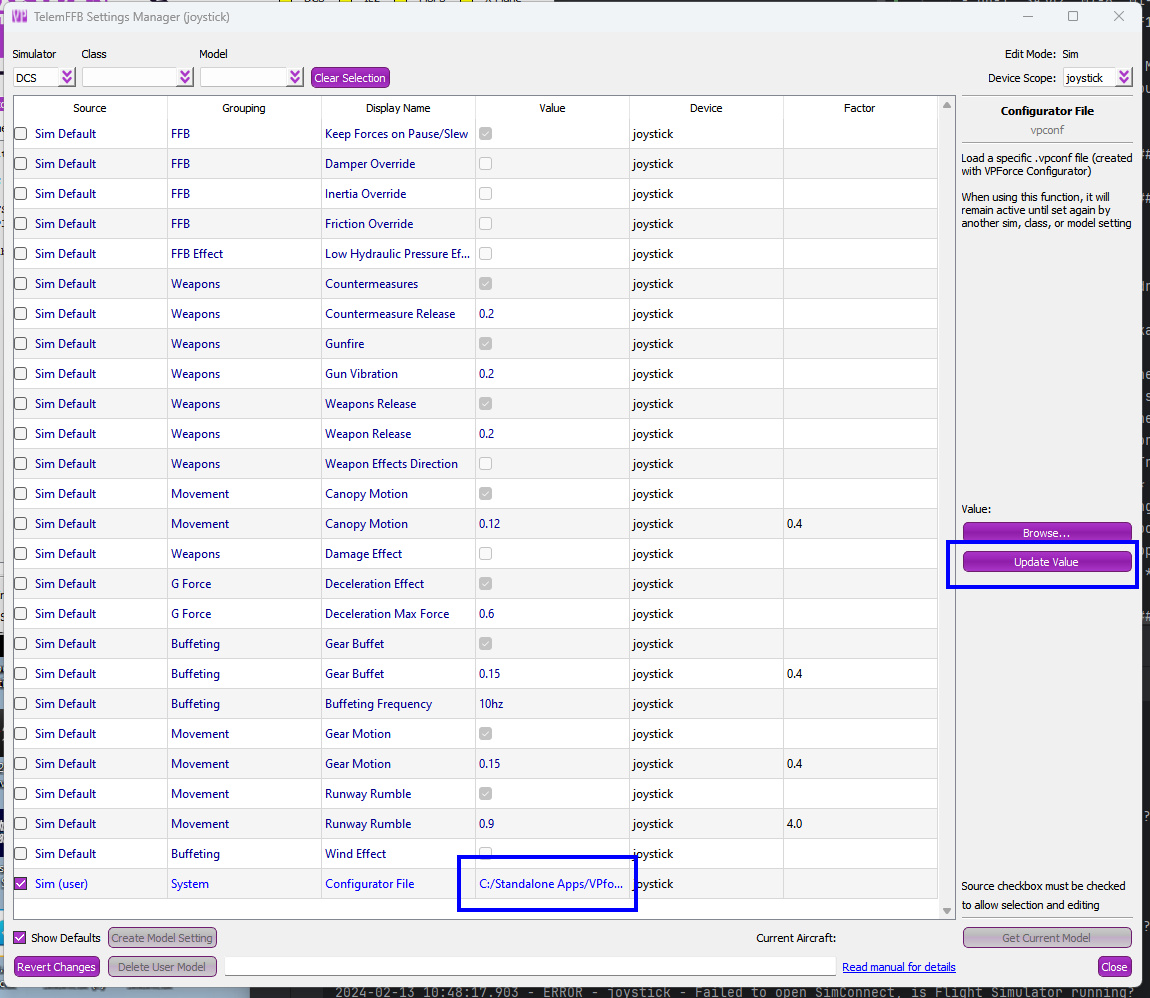The image size is (1150, 998).
Task: Click the Sim (user) source label
Action: point(62,884)
